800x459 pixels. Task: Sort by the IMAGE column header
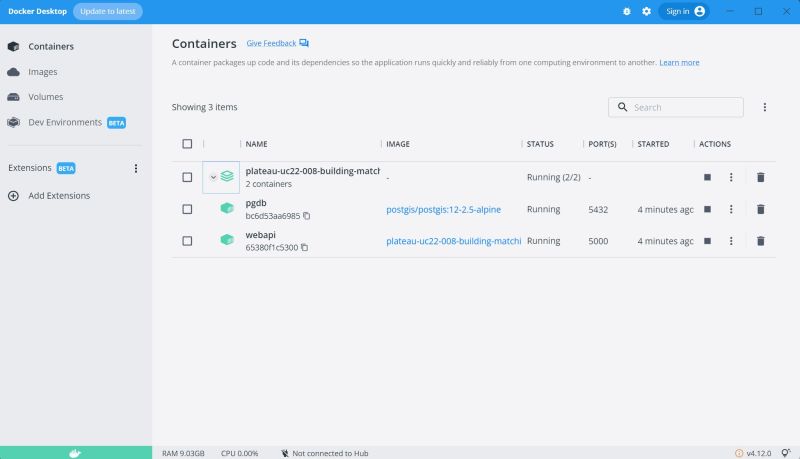(398, 144)
